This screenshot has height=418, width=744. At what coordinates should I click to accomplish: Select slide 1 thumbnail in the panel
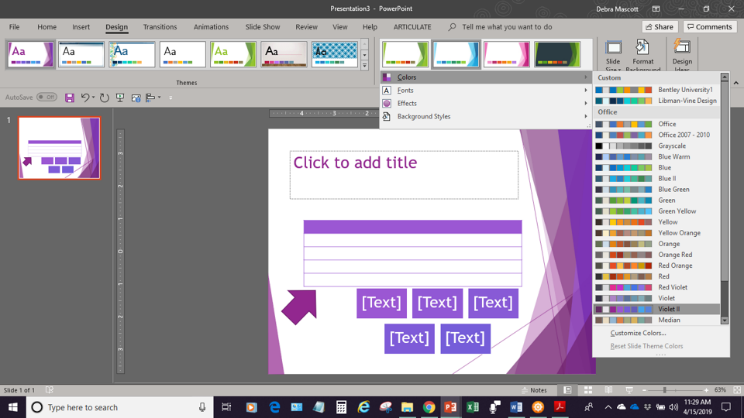tap(59, 148)
